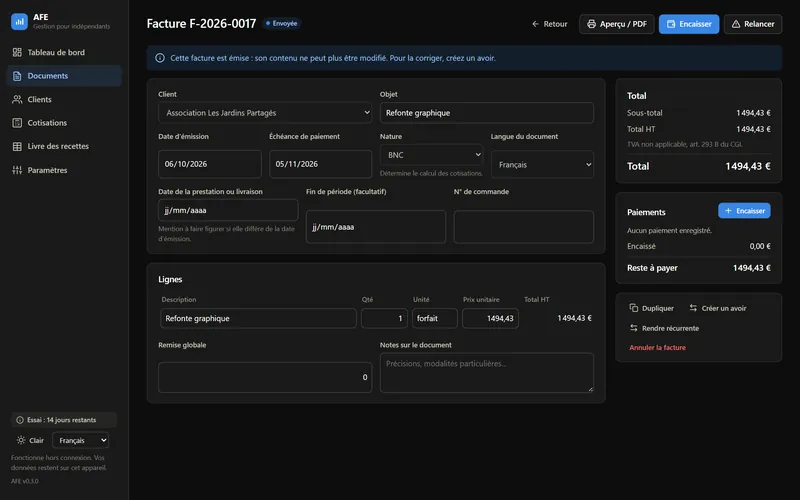Click the sun icon for light theme
This screenshot has width=800, height=500.
pos(21,440)
